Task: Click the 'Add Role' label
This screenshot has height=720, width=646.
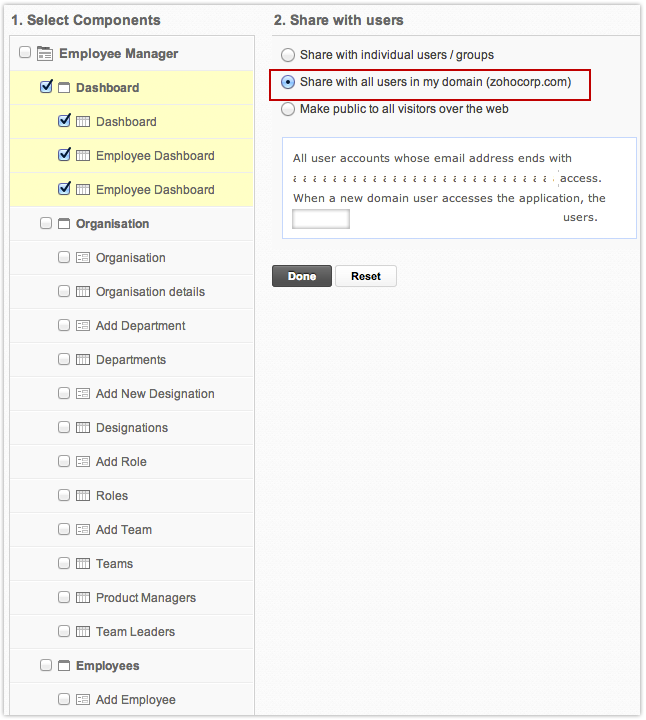Action: pyautogui.click(x=121, y=461)
